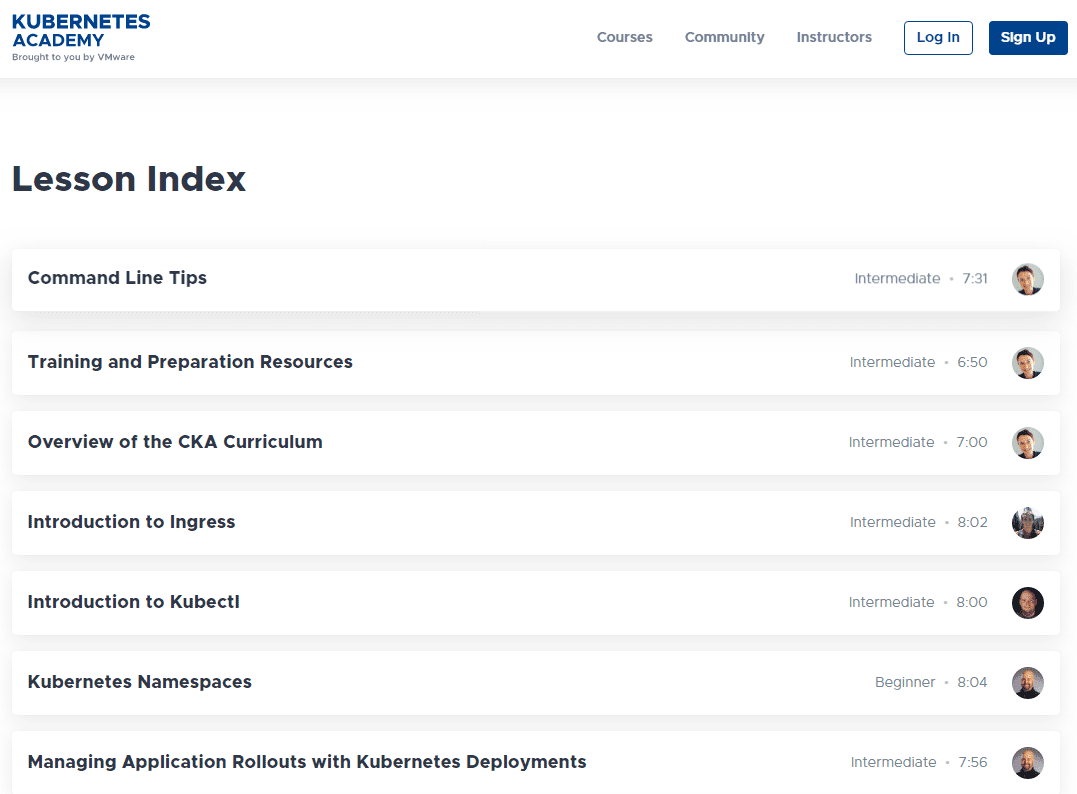The width and height of the screenshot is (1077, 794).
Task: Click the Introduction to Ingress instructor photo
Action: (1027, 522)
